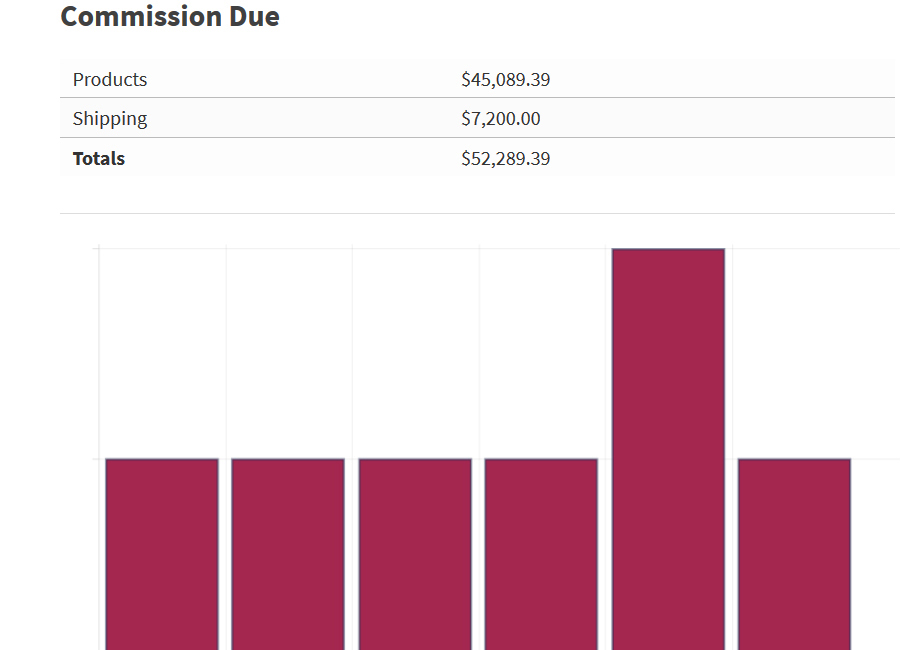900x650 pixels.
Task: Select the Shipping row label
Action: point(110,118)
